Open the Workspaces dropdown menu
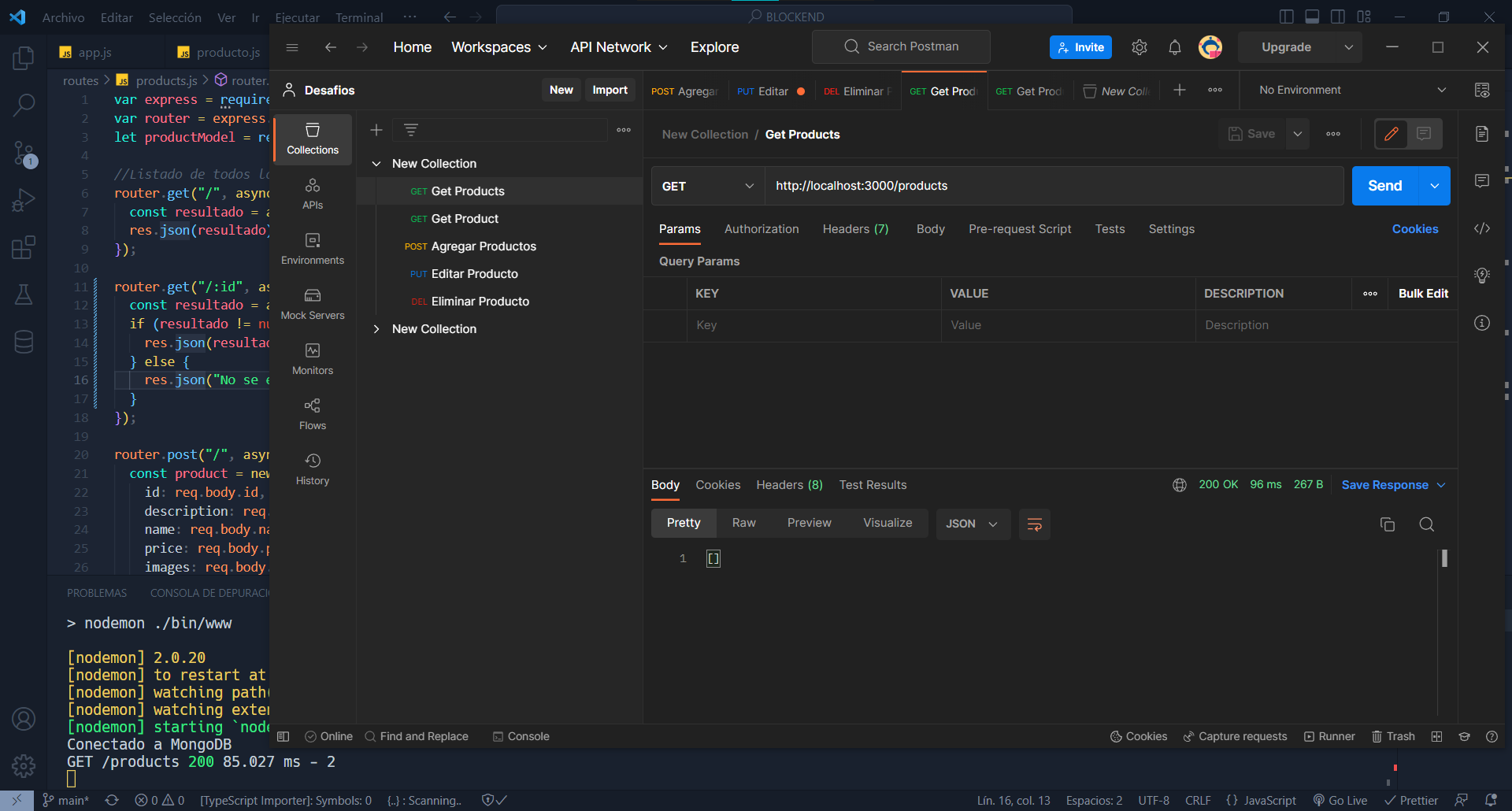 coord(499,47)
